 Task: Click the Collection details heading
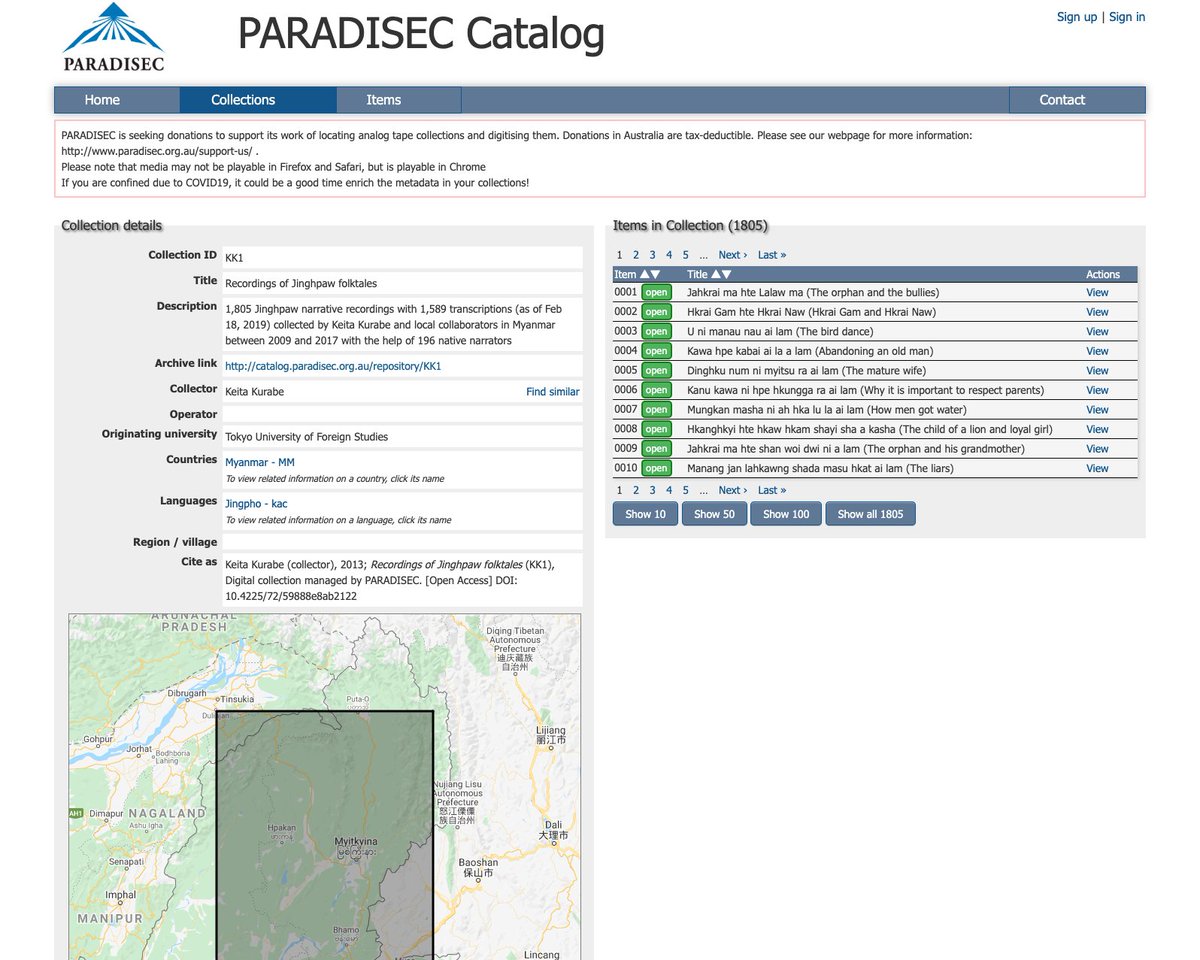pyautogui.click(x=112, y=225)
